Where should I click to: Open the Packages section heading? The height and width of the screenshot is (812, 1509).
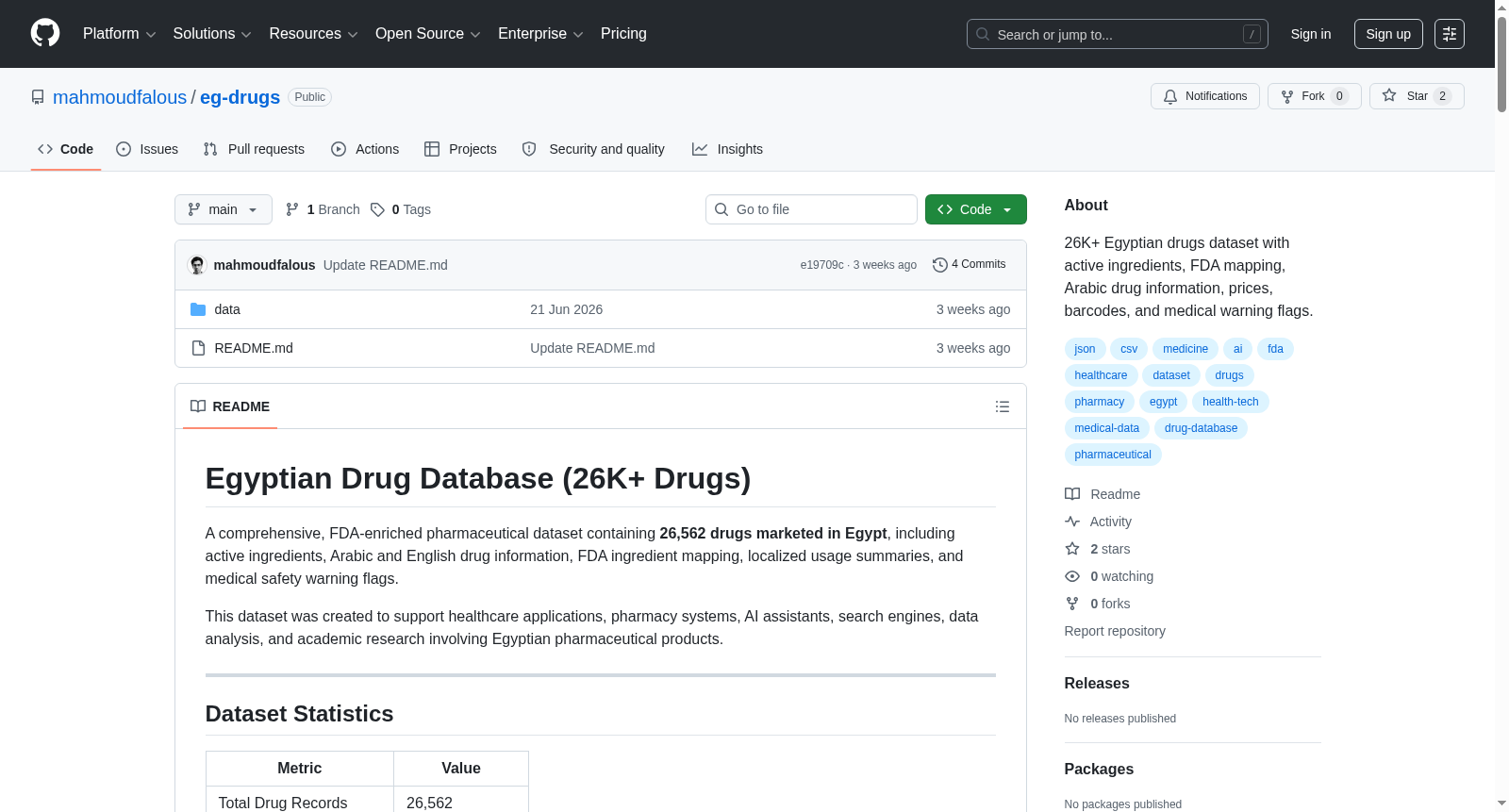[x=1099, y=769]
